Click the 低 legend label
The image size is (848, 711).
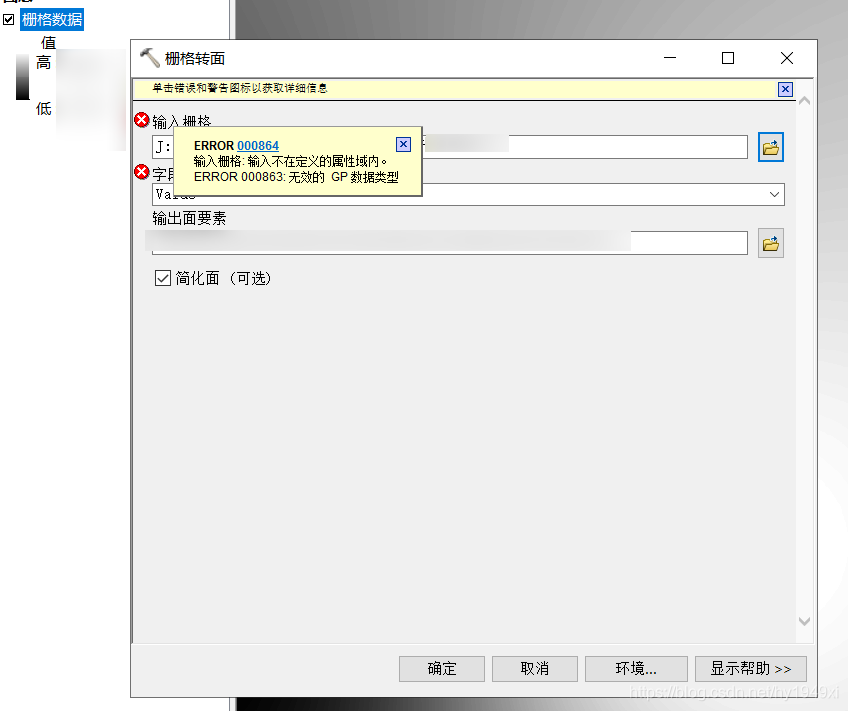[44, 109]
